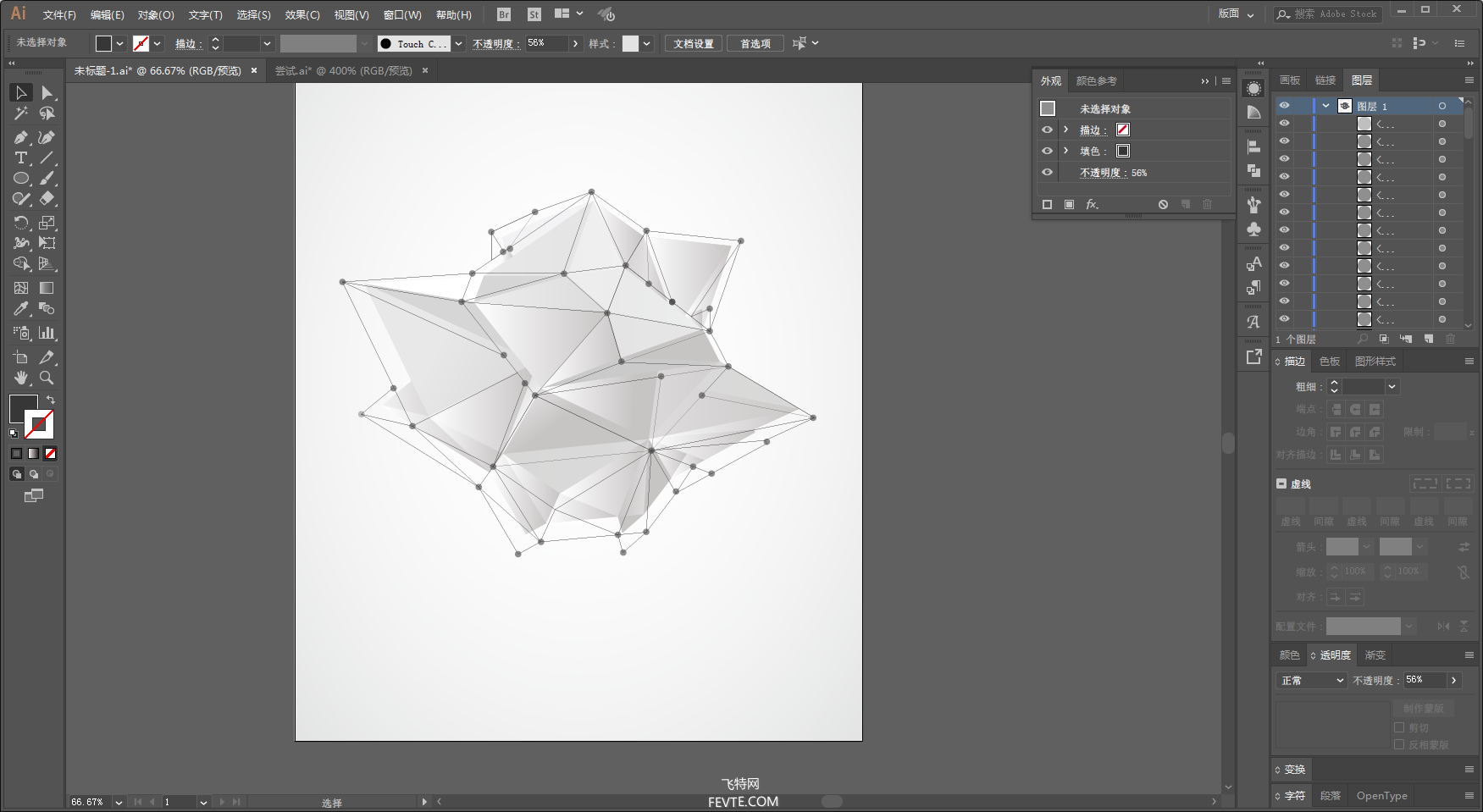Switch to 尝试.ai document tab
Viewport: 1483px width, 812px height.
tap(343, 70)
